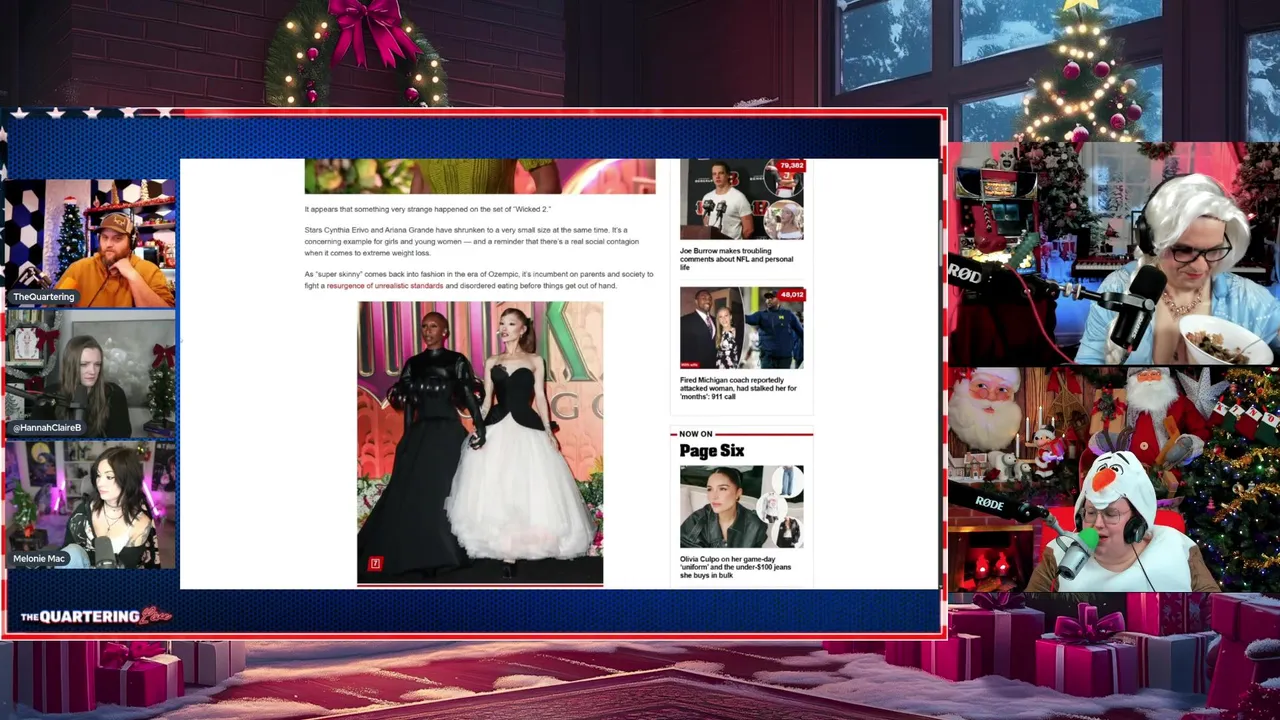Image resolution: width=1280 pixels, height=720 pixels.
Task: Click the Michigan coach article thumbnail
Action: tap(741, 328)
